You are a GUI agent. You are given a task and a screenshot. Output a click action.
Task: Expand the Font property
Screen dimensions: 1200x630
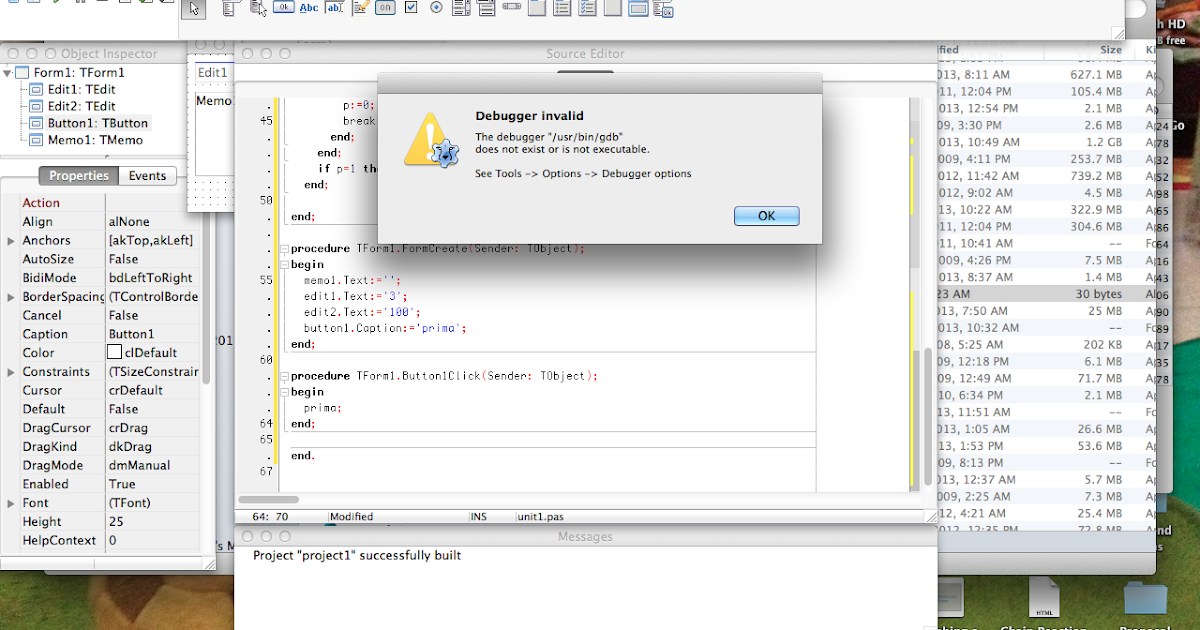coord(10,503)
